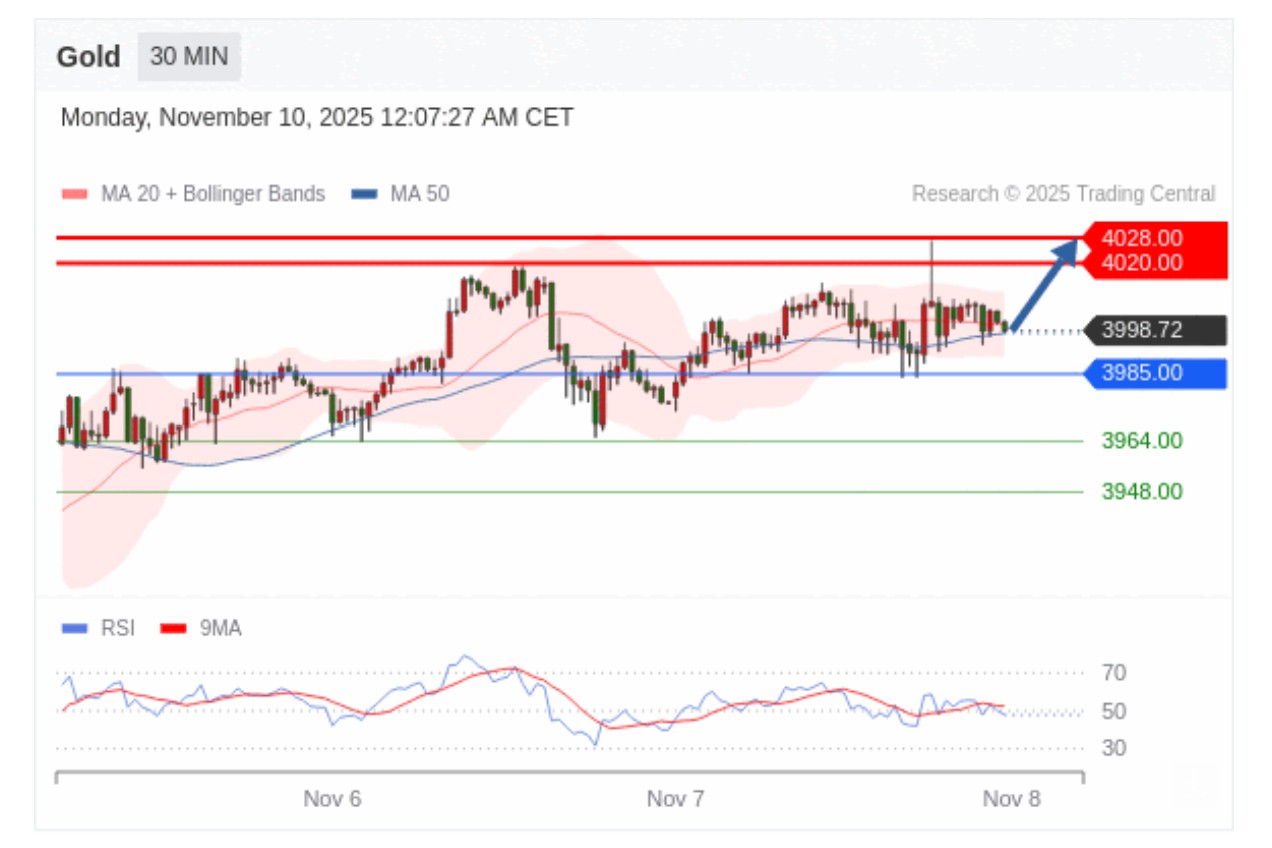
Task: Click the 3985.00 pivot price tag
Action: 1154,374
